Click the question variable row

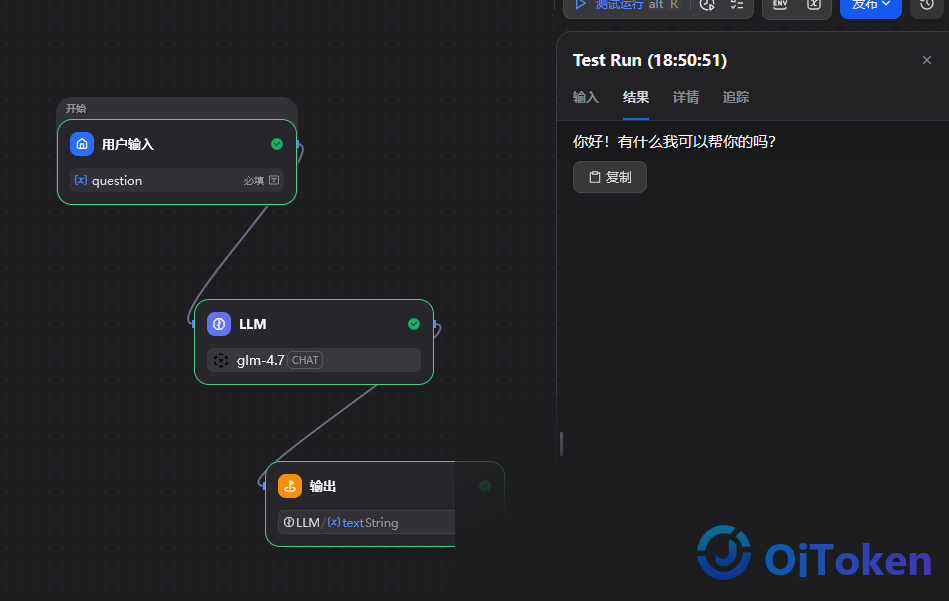(177, 180)
